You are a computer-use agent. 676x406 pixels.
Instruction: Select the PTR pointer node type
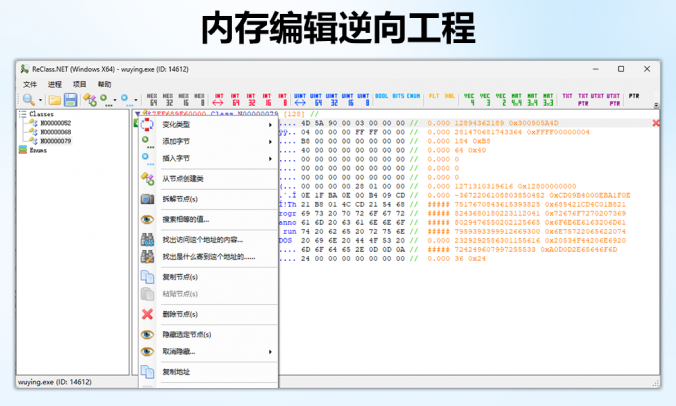(634, 96)
